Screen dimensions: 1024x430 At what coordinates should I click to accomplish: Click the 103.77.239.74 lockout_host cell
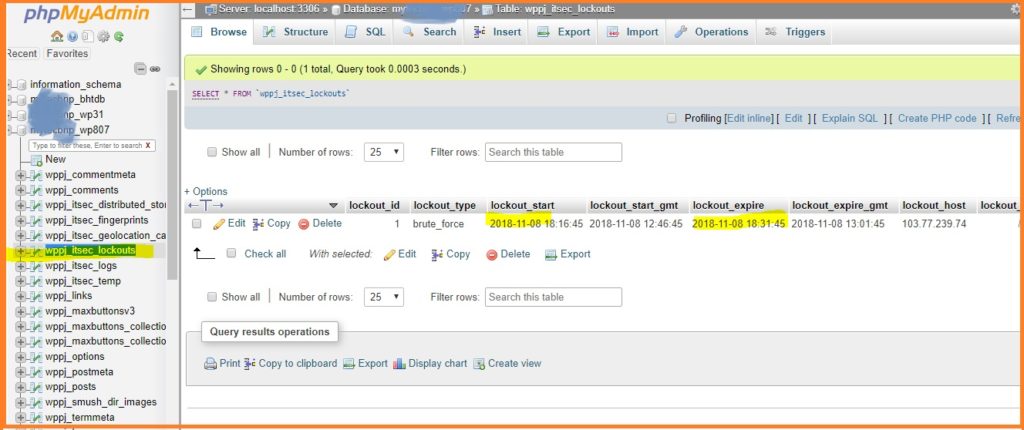click(x=934, y=223)
